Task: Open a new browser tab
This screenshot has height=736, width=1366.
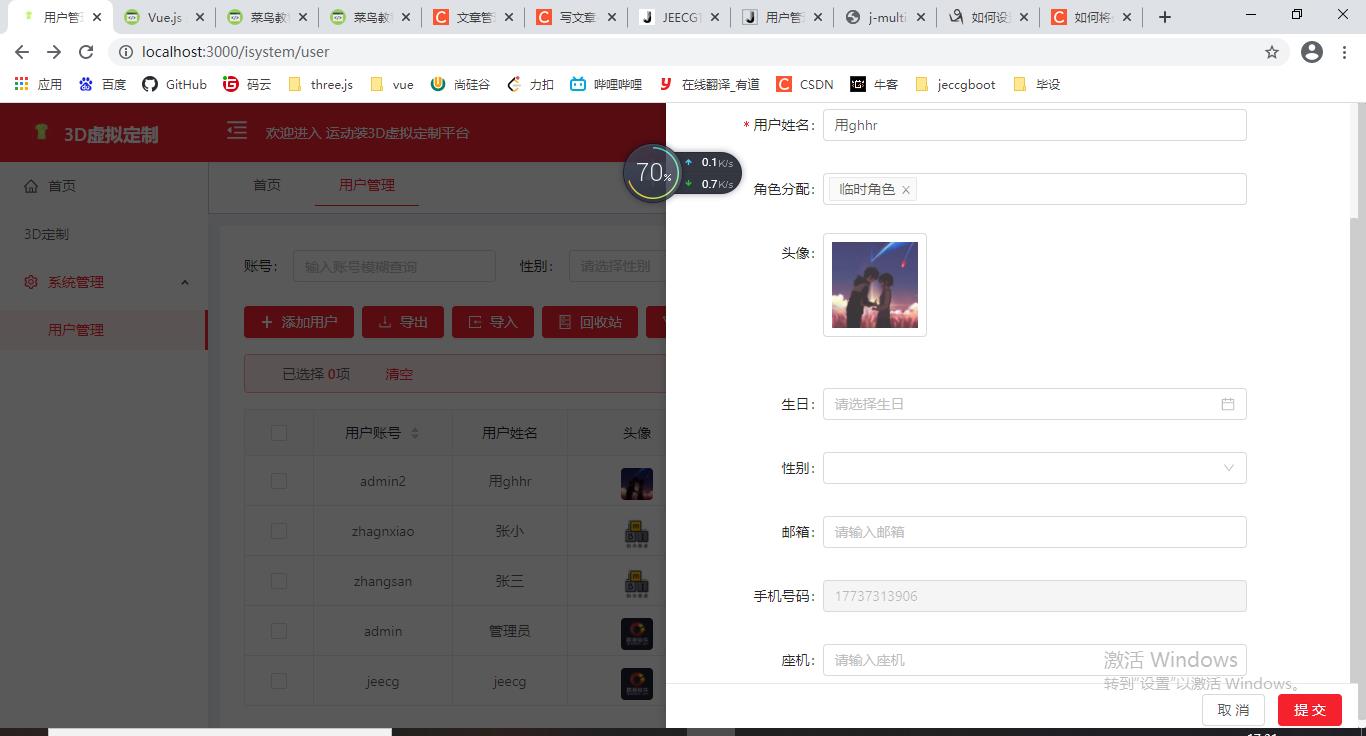Action: click(x=1164, y=17)
